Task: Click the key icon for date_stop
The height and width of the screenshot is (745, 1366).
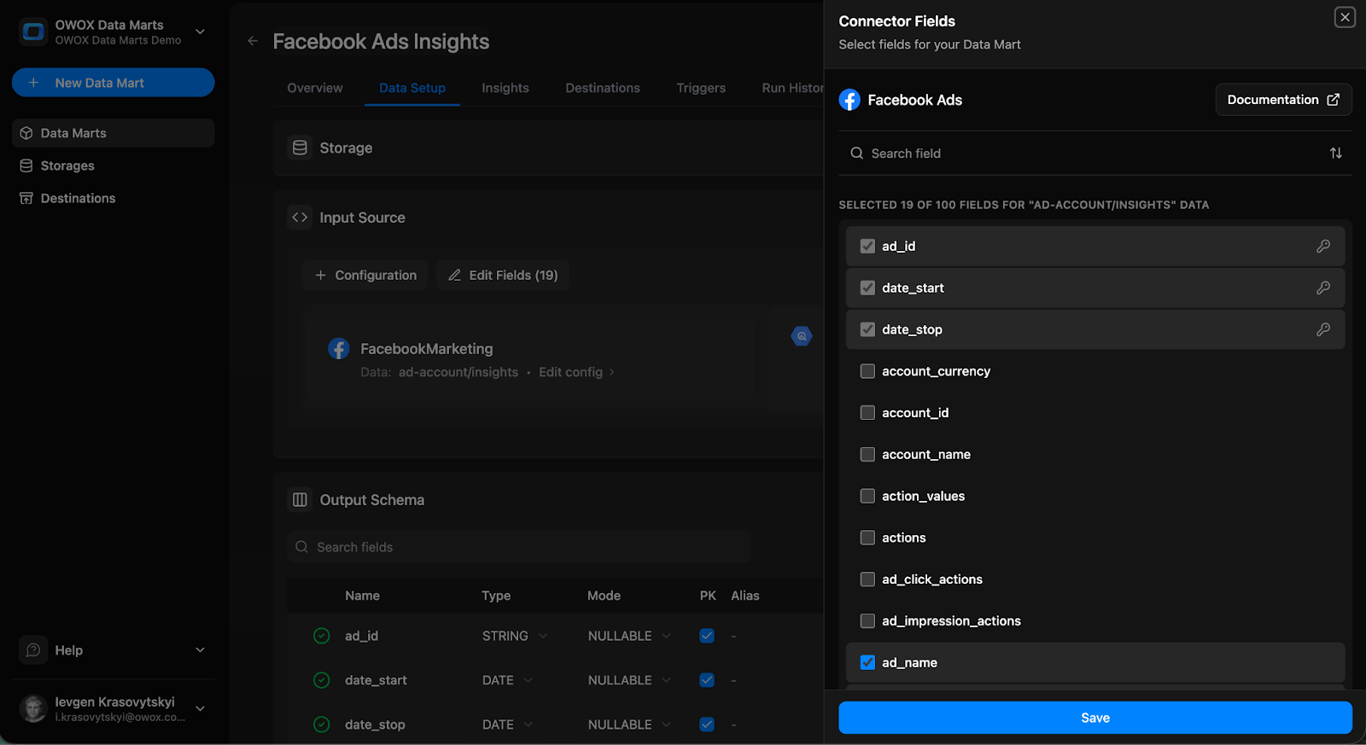Action: 1323,329
